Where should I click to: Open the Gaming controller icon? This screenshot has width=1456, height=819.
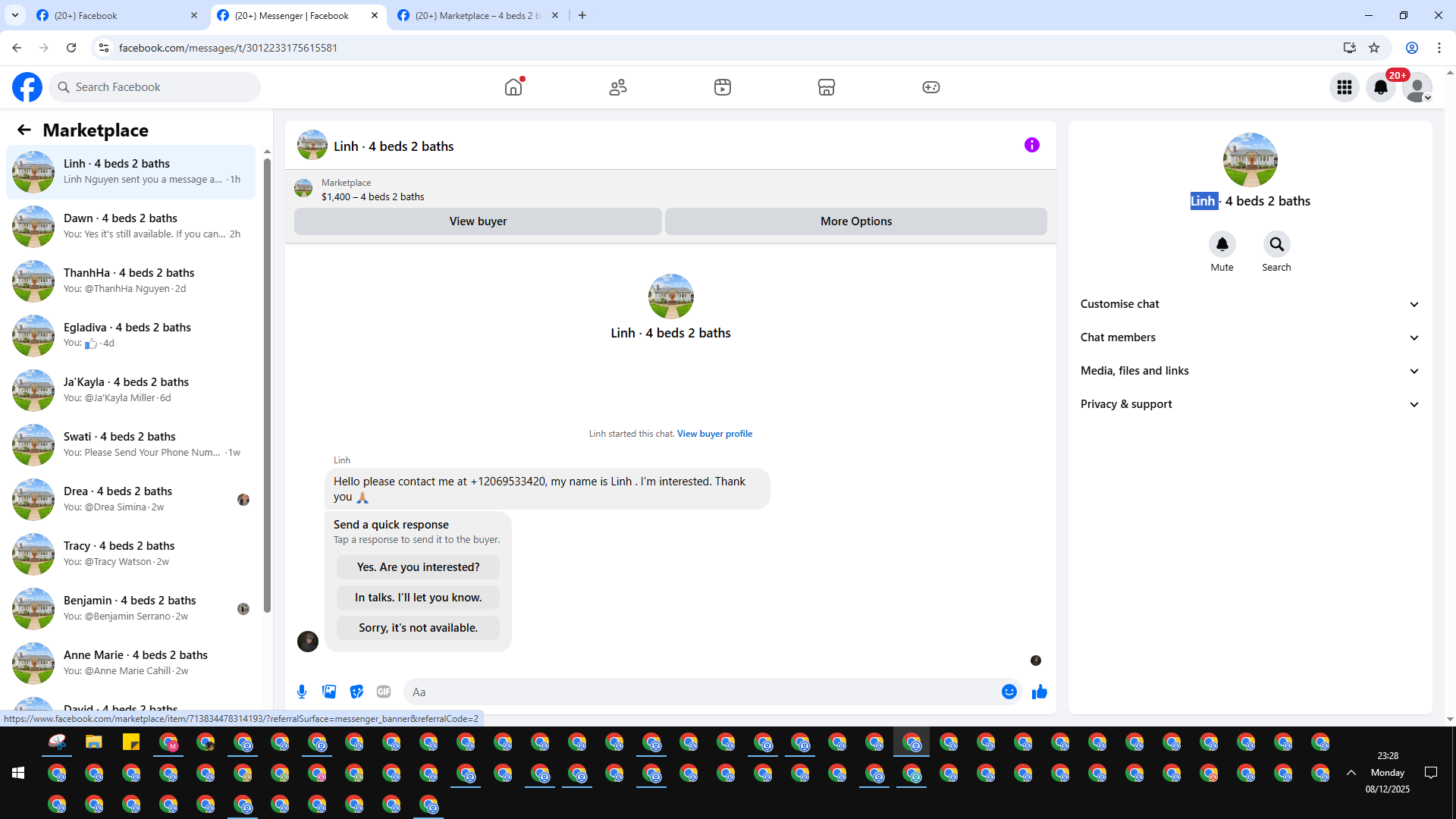coord(931,87)
